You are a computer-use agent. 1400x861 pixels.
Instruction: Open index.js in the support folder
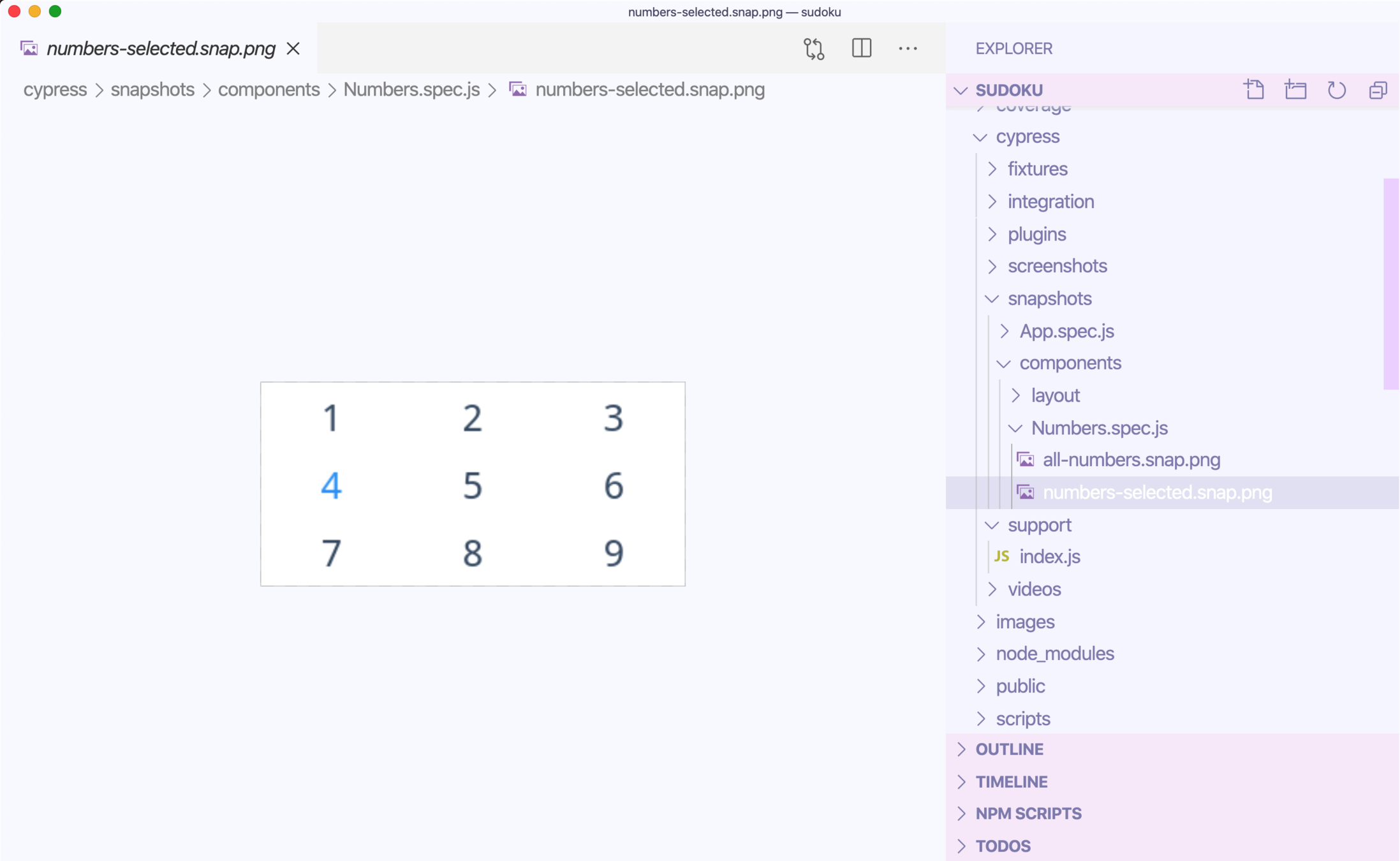coord(1049,557)
